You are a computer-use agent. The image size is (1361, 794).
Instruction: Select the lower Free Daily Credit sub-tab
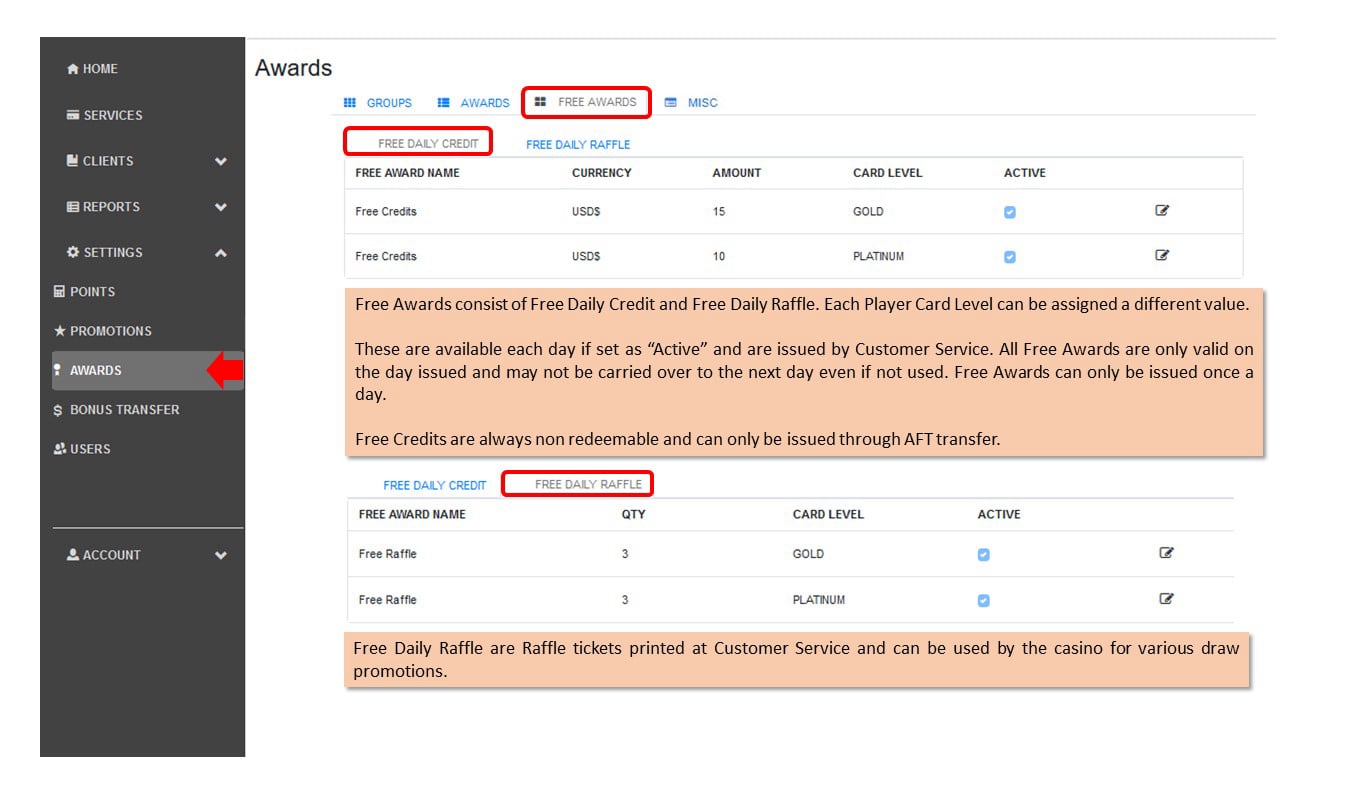[434, 486]
